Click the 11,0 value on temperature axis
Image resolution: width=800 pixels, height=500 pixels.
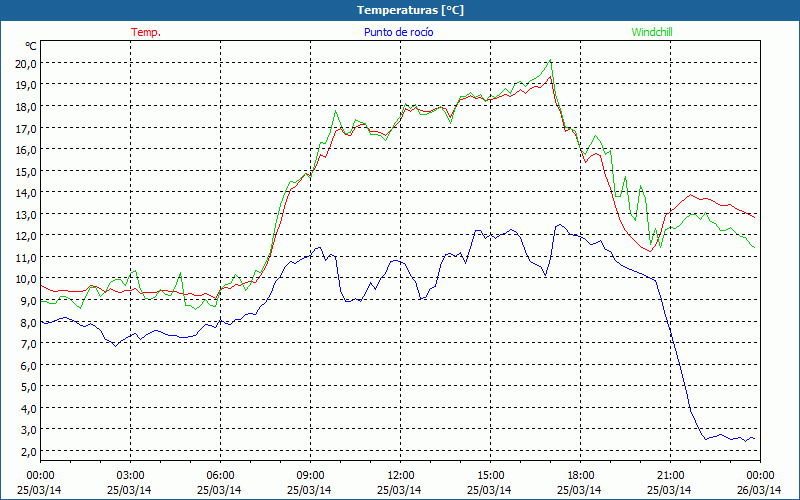point(27,258)
